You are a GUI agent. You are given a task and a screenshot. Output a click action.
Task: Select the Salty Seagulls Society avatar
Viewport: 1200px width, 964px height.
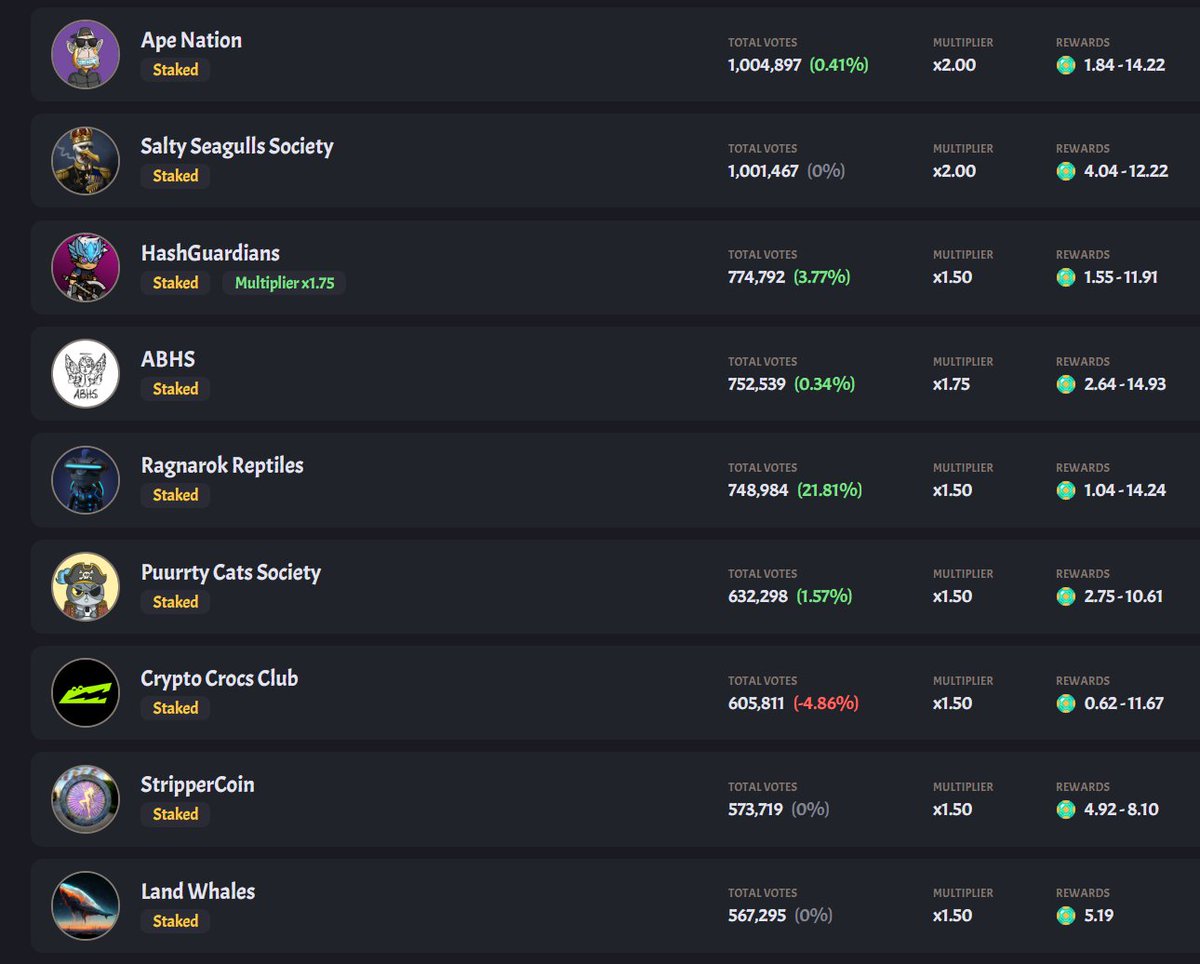point(85,160)
